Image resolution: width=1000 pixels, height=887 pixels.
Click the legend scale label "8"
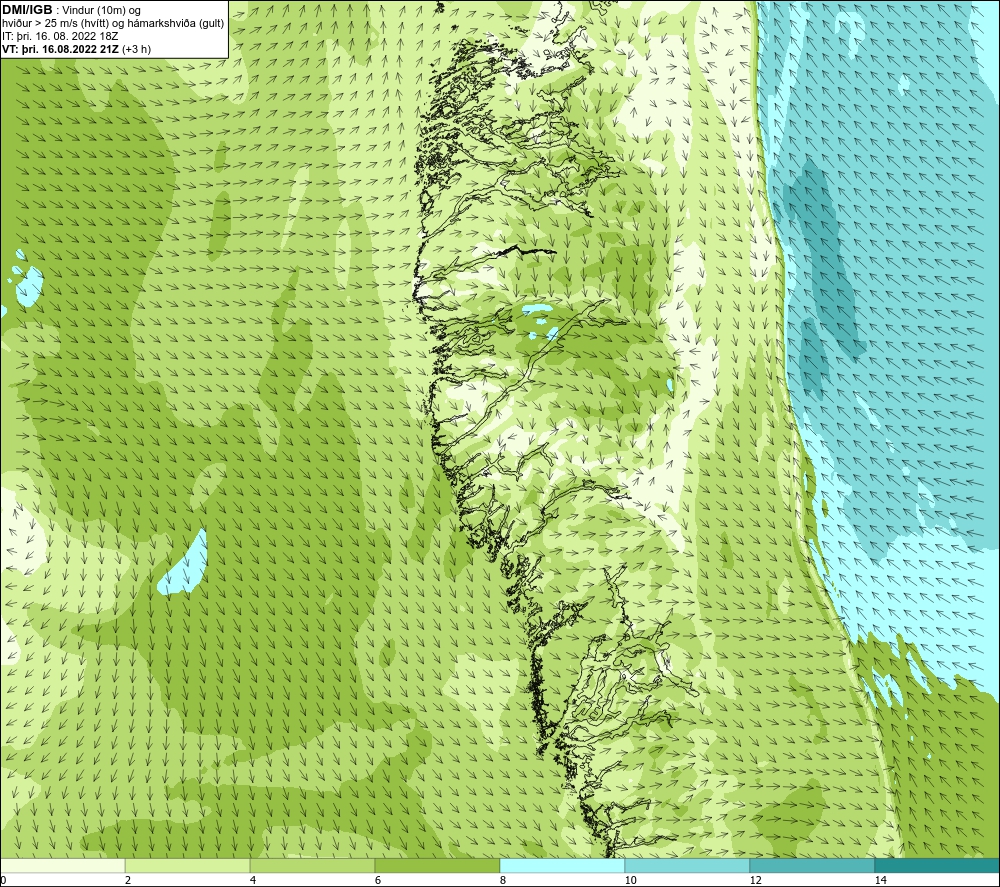(x=503, y=880)
